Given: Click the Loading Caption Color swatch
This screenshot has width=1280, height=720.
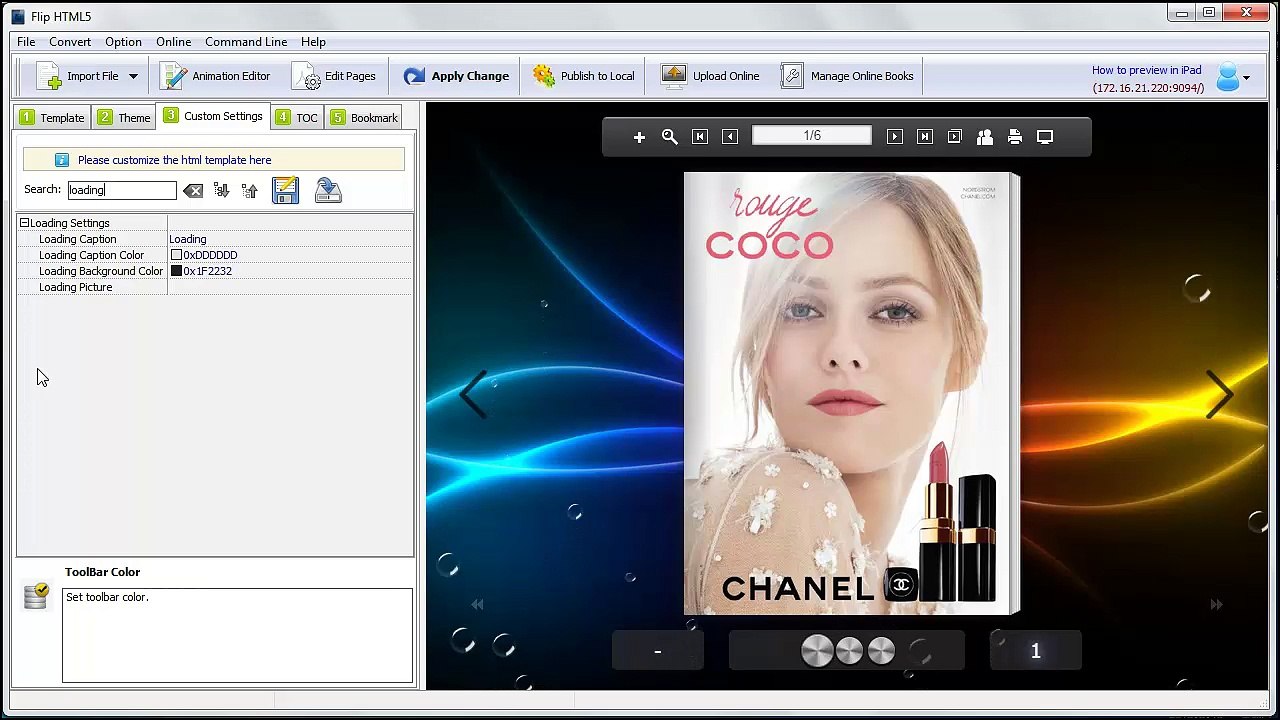Looking at the screenshot, I should [x=176, y=255].
